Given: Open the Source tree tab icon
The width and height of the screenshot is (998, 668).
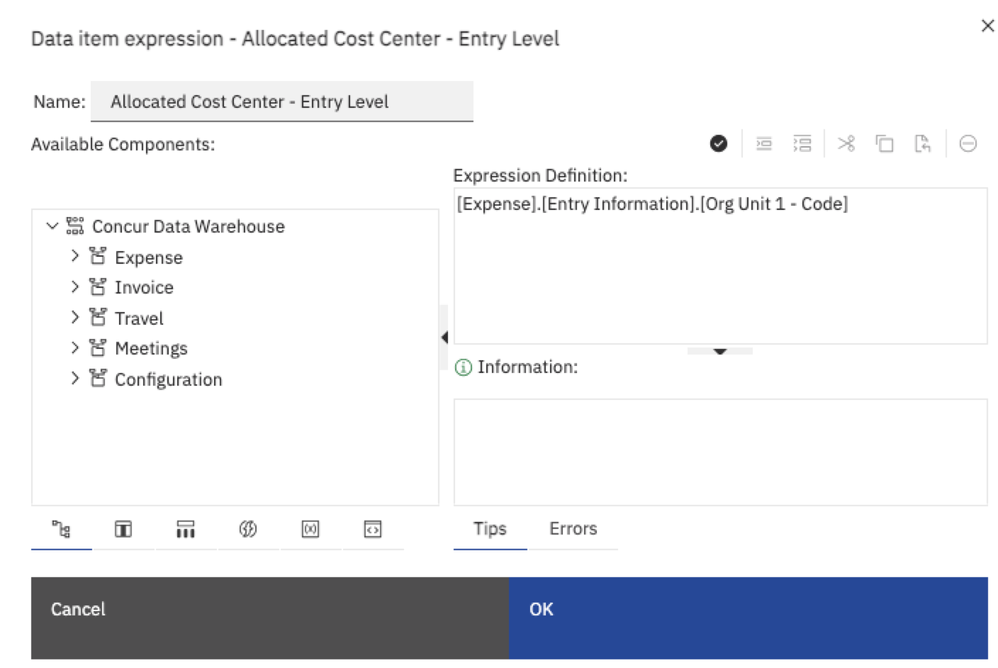Looking at the screenshot, I should tap(61, 529).
